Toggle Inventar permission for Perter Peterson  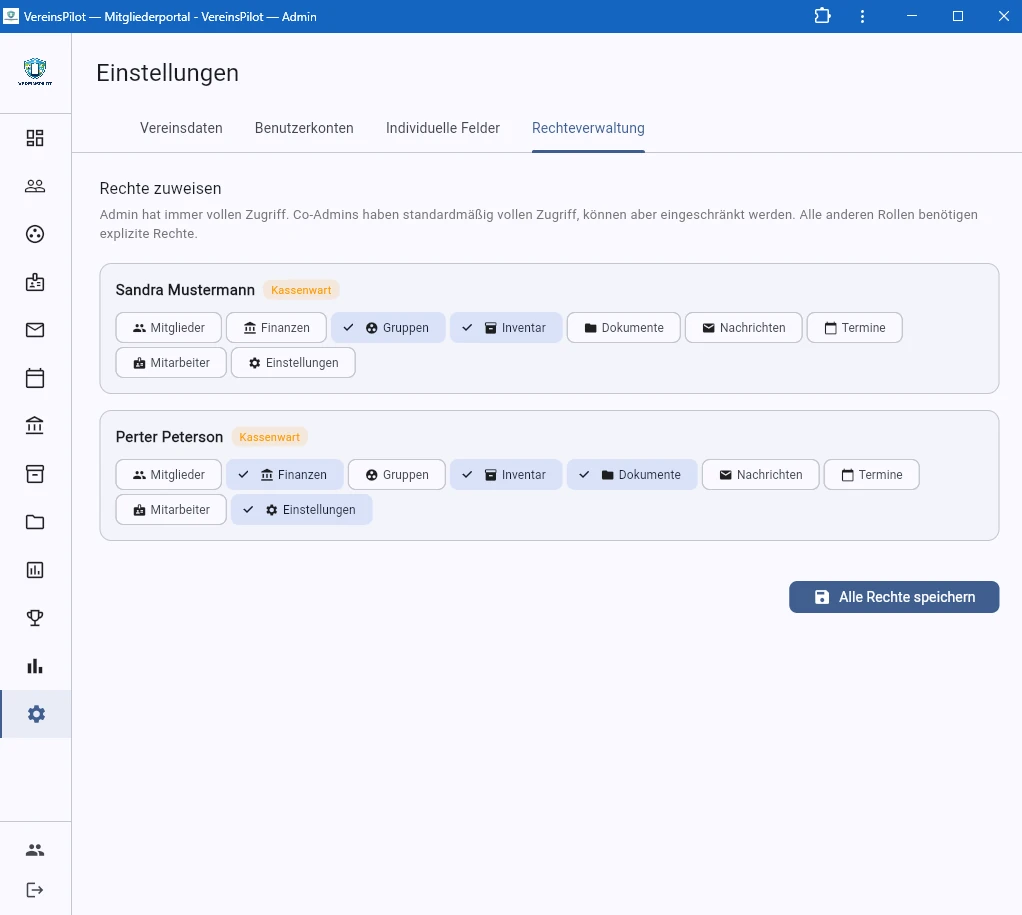506,474
